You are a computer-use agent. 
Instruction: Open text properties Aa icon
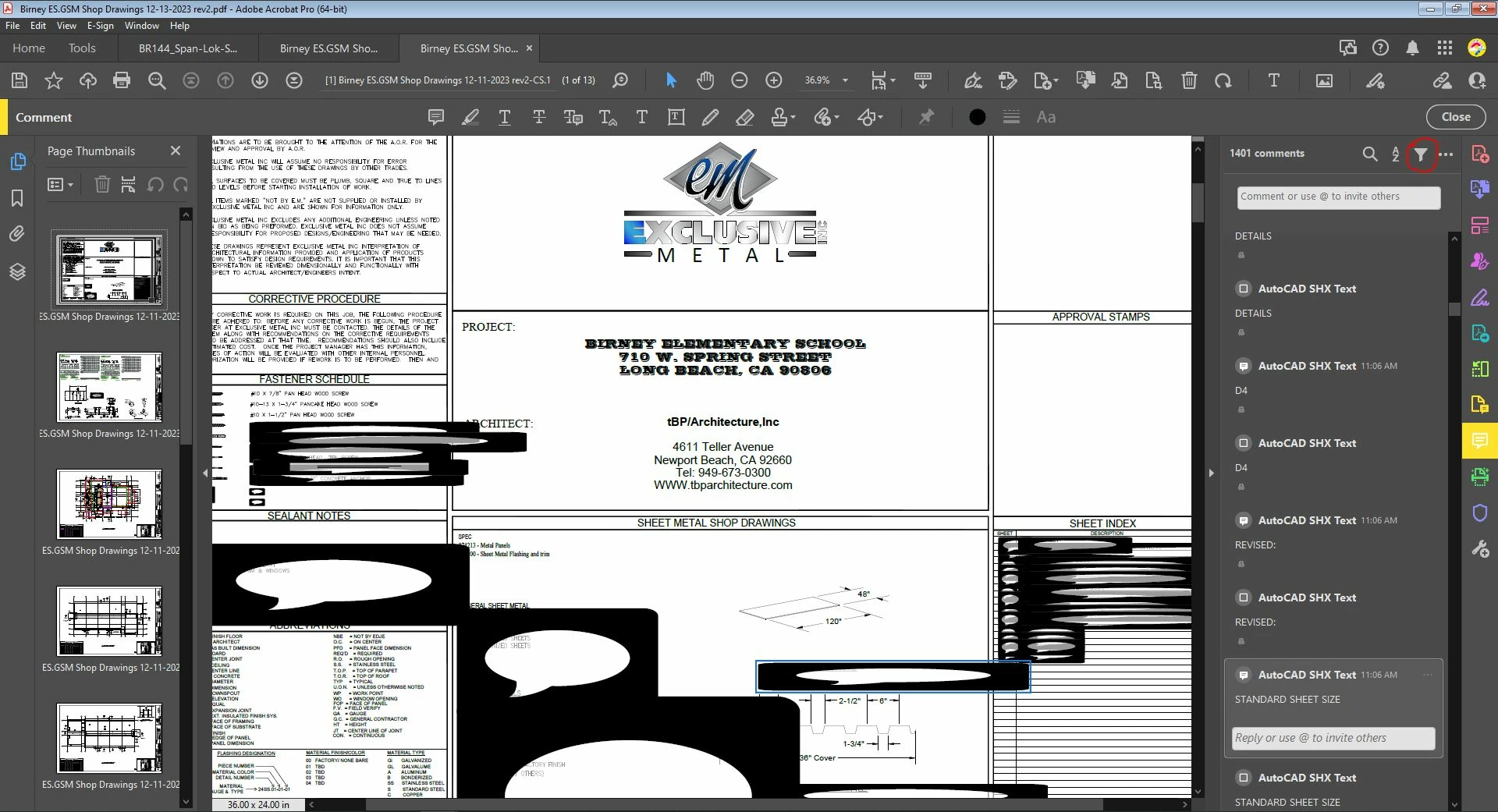point(1045,117)
